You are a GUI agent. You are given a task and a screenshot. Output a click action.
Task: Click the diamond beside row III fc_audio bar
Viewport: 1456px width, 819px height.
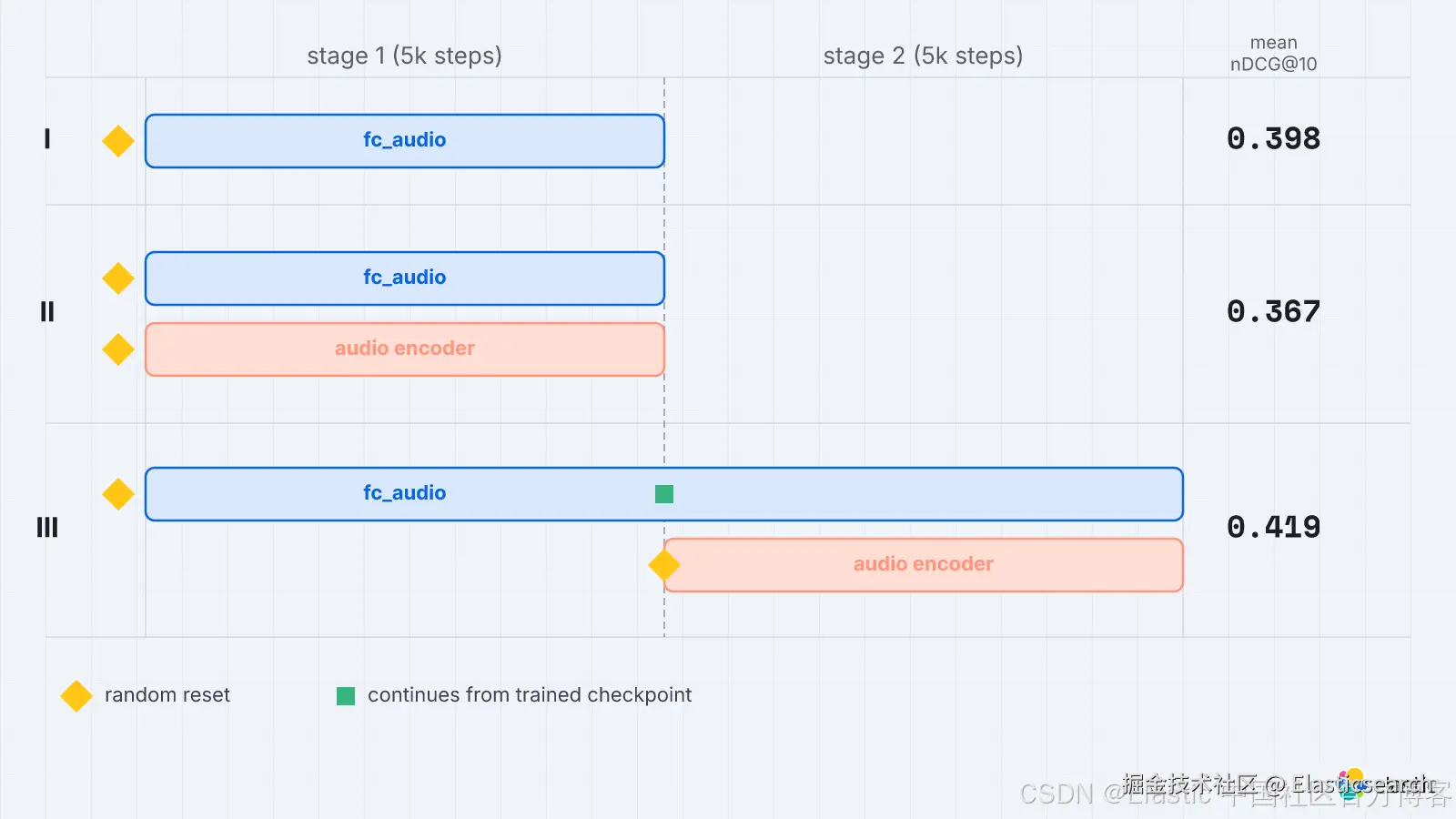click(118, 494)
